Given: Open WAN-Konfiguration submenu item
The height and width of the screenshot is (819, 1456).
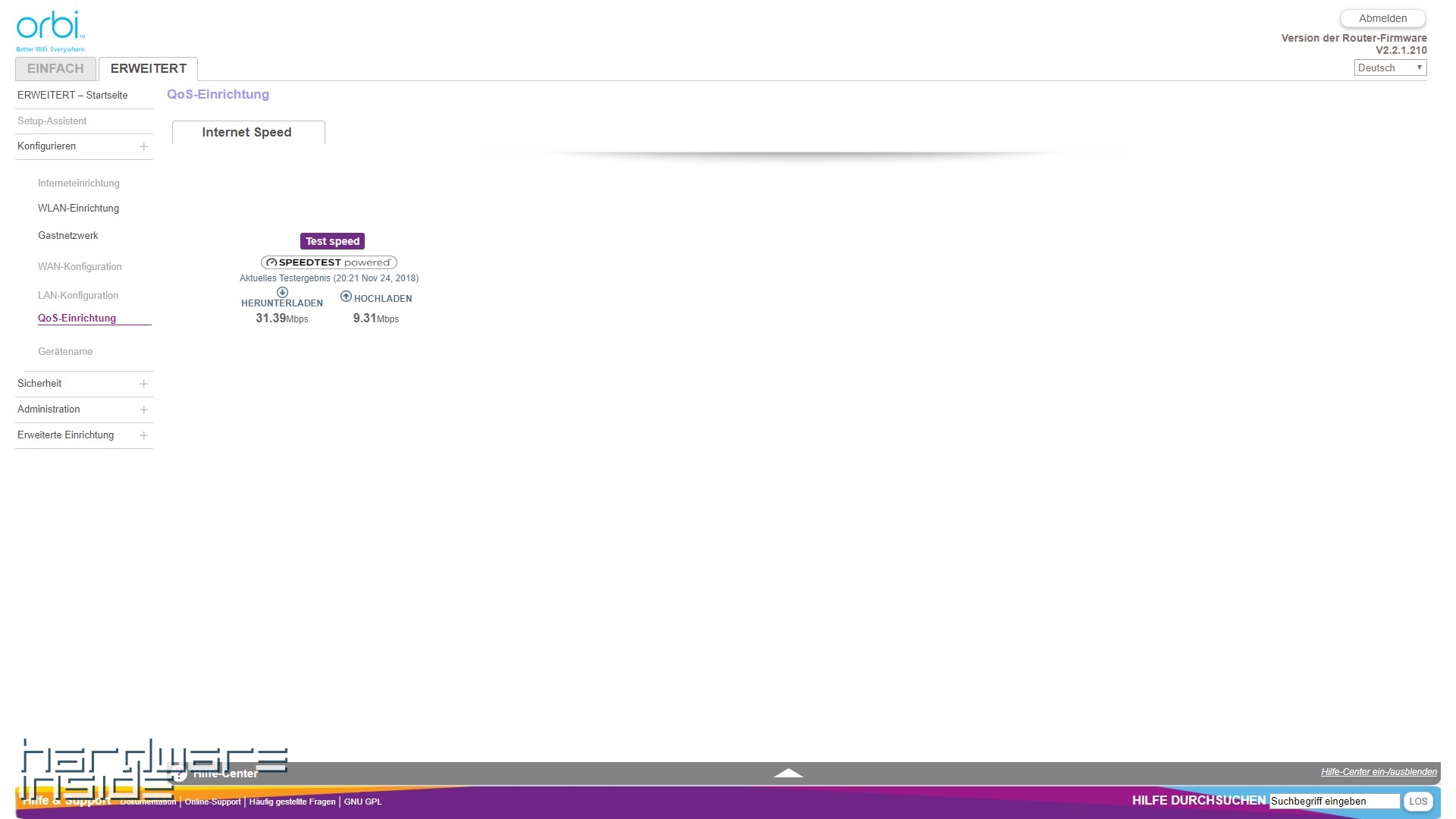Looking at the screenshot, I should click(x=80, y=266).
